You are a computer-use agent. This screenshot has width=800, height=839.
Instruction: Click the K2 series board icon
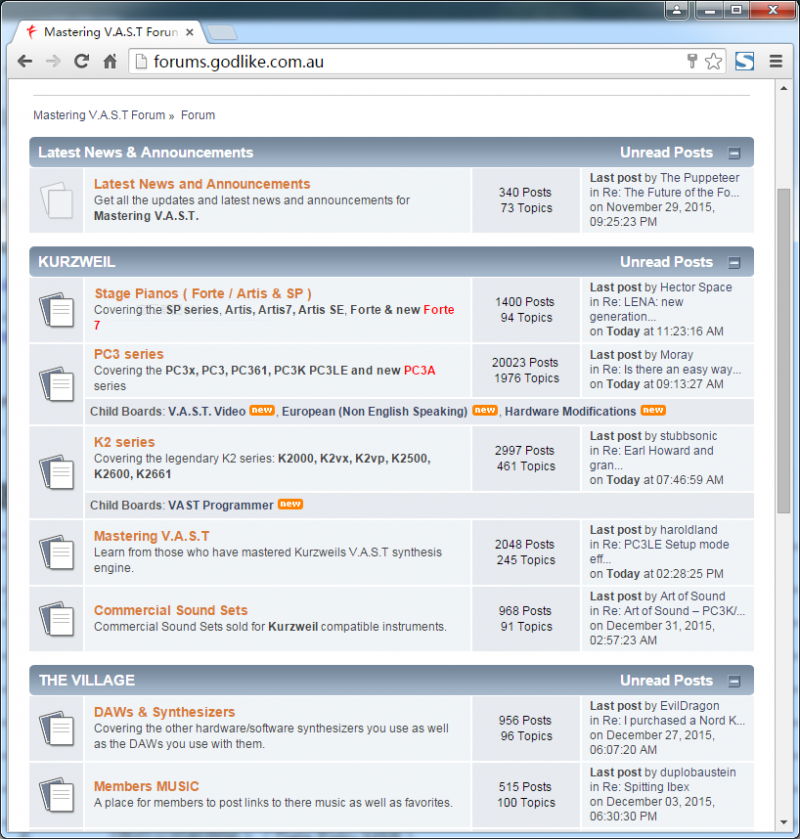pos(56,471)
